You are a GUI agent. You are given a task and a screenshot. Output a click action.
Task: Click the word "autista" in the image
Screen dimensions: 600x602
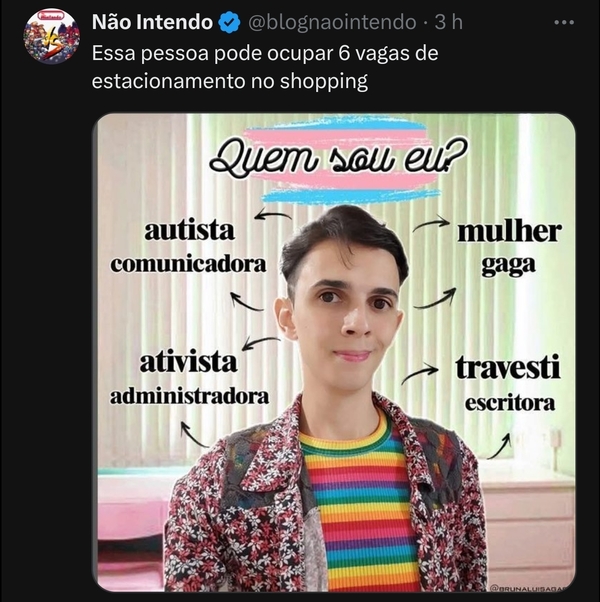(189, 230)
